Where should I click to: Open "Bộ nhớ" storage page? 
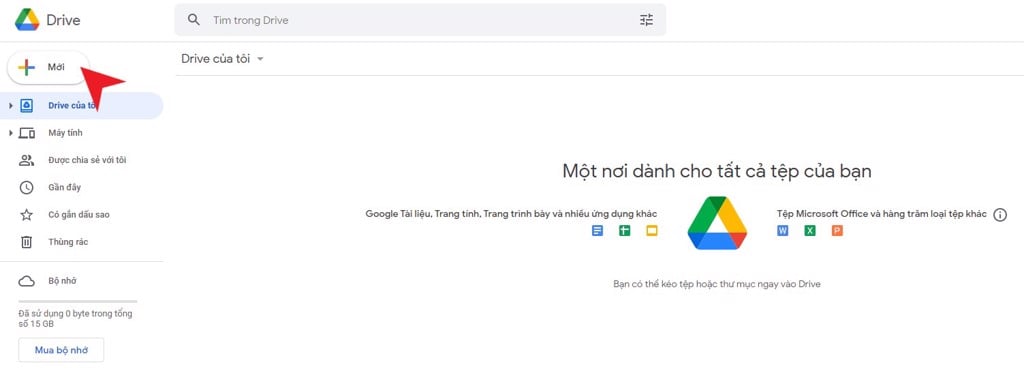click(x=63, y=281)
